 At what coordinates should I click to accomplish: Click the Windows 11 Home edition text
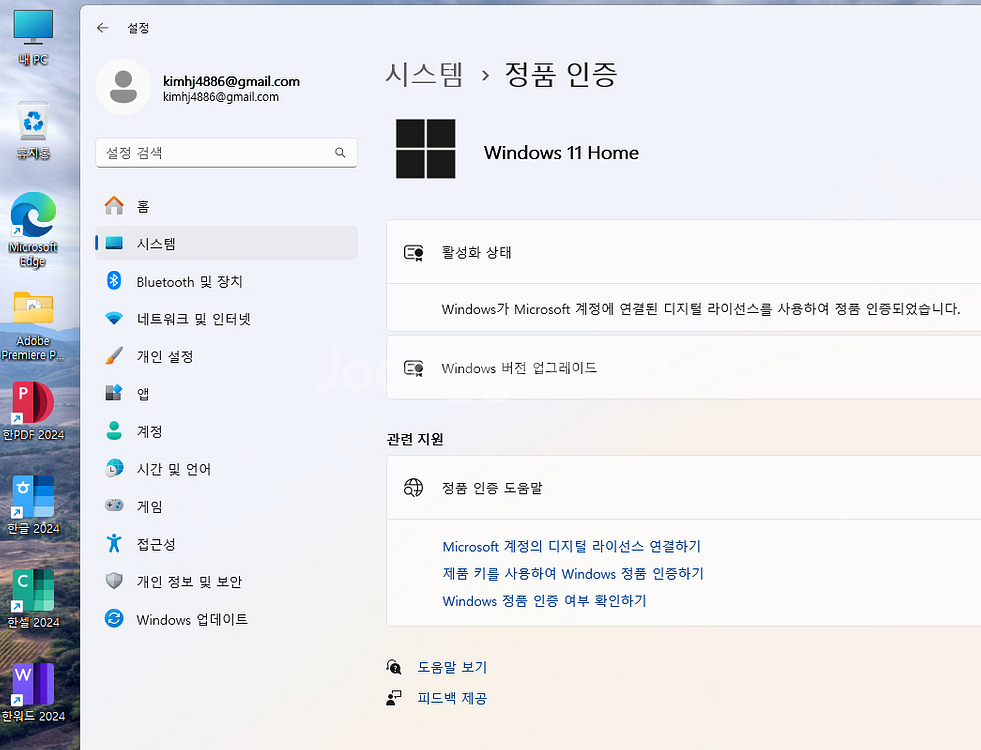pos(561,153)
